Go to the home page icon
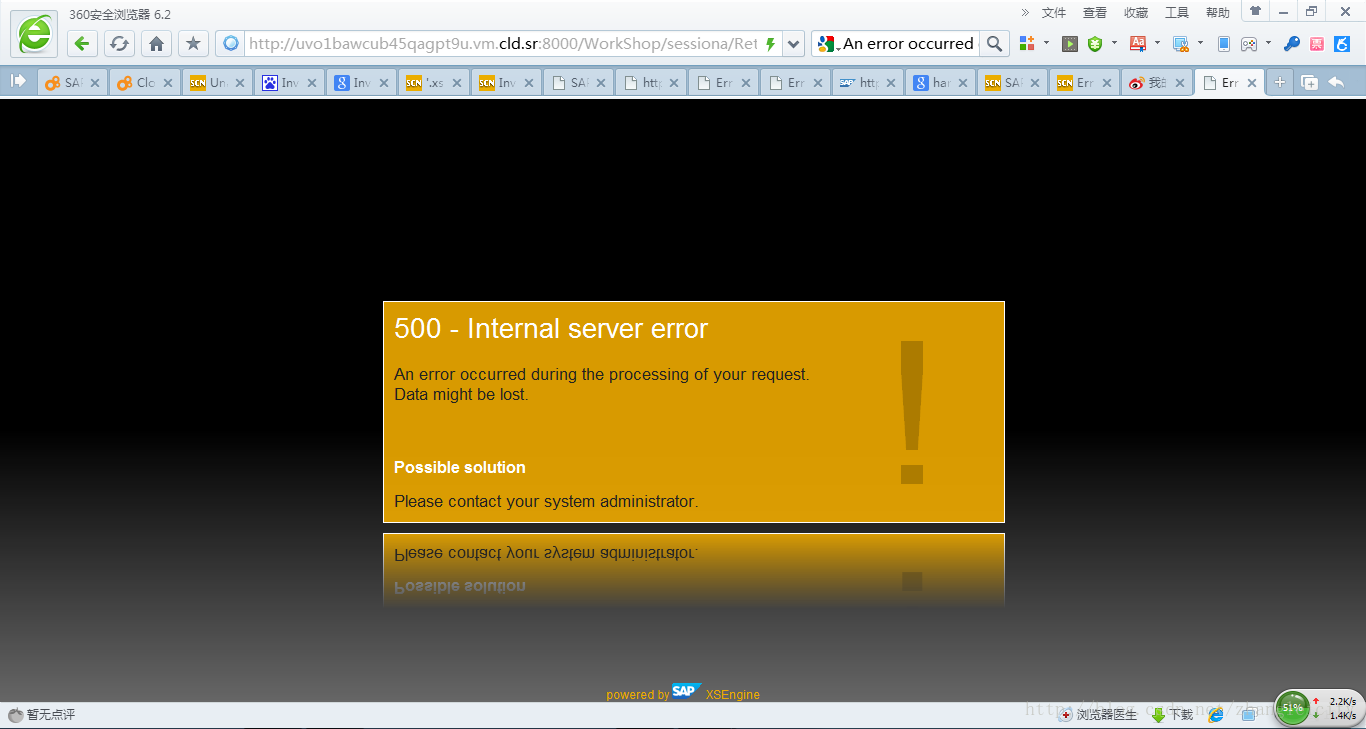 pyautogui.click(x=156, y=44)
